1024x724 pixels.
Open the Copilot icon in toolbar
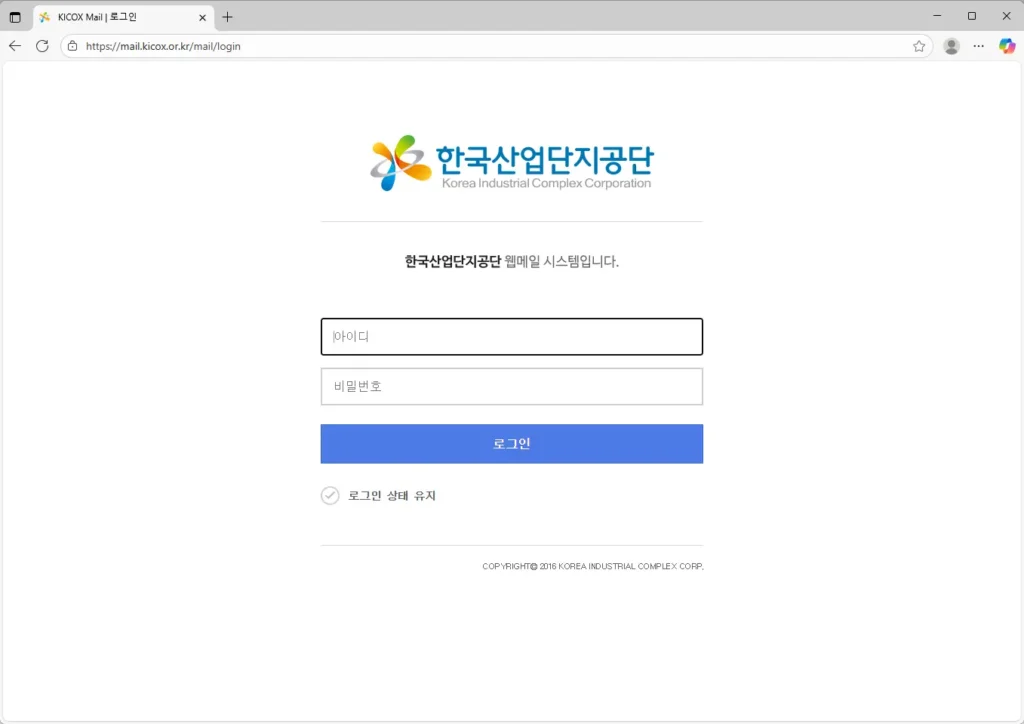click(x=1006, y=46)
